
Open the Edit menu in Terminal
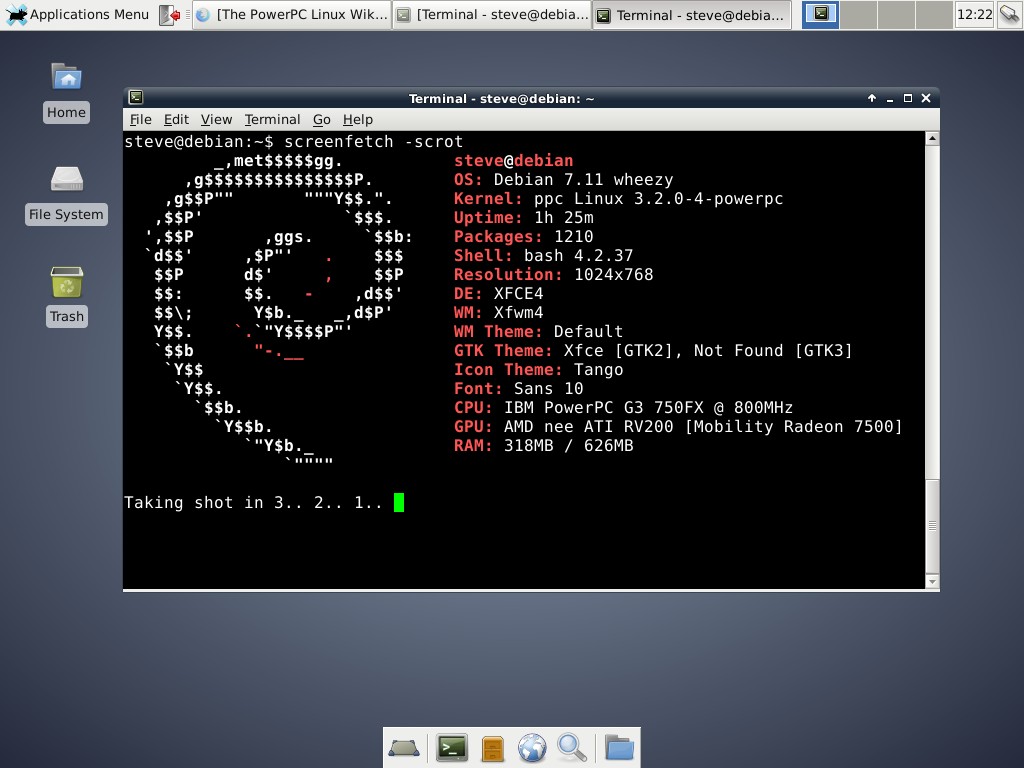tap(176, 120)
